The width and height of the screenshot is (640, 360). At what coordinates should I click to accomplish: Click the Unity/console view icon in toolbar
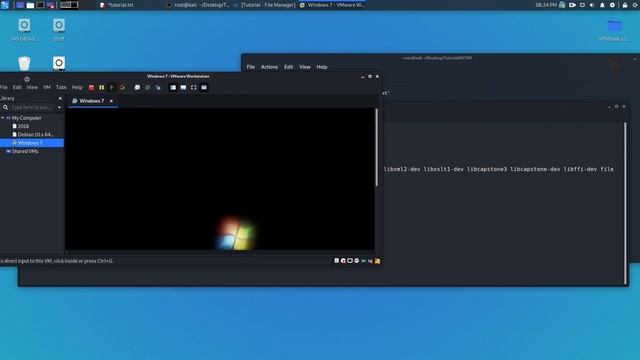[x=204, y=87]
